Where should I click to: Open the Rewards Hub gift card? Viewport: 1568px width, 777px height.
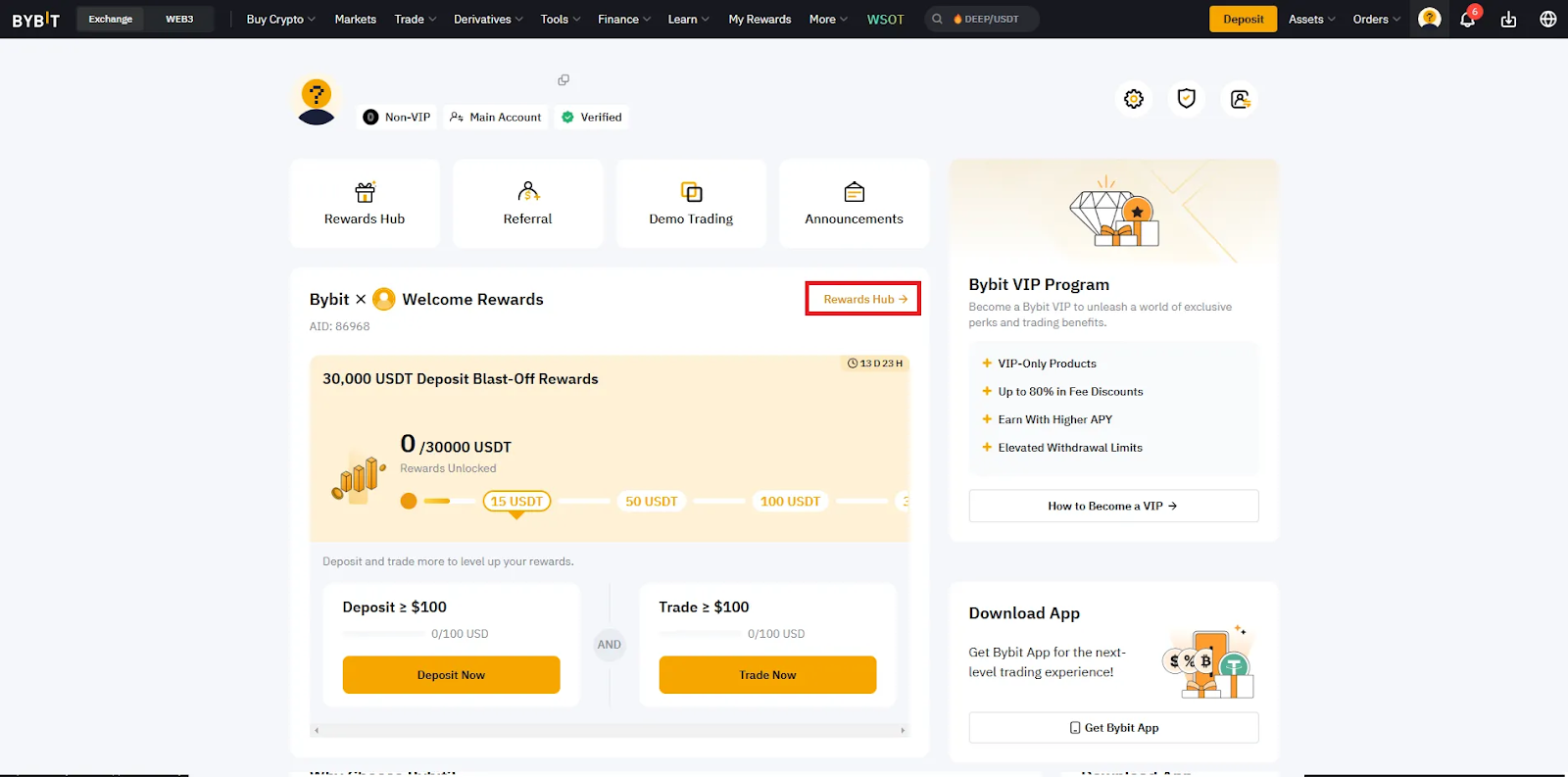(365, 204)
